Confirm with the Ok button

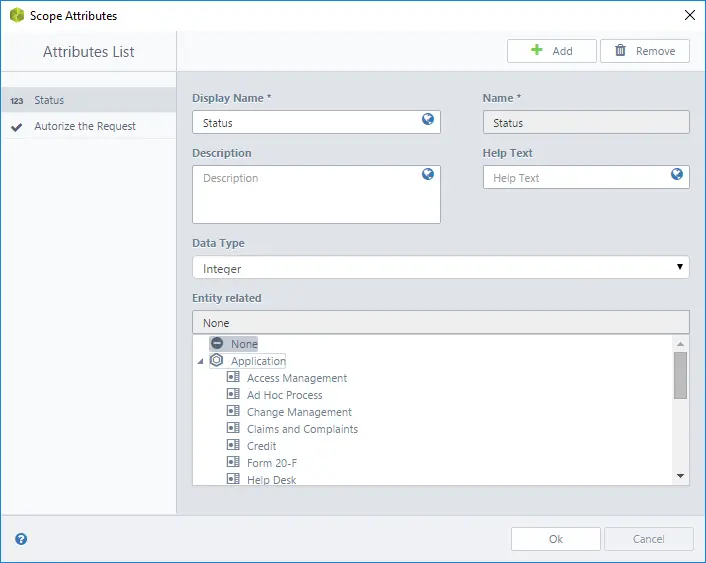tap(556, 539)
